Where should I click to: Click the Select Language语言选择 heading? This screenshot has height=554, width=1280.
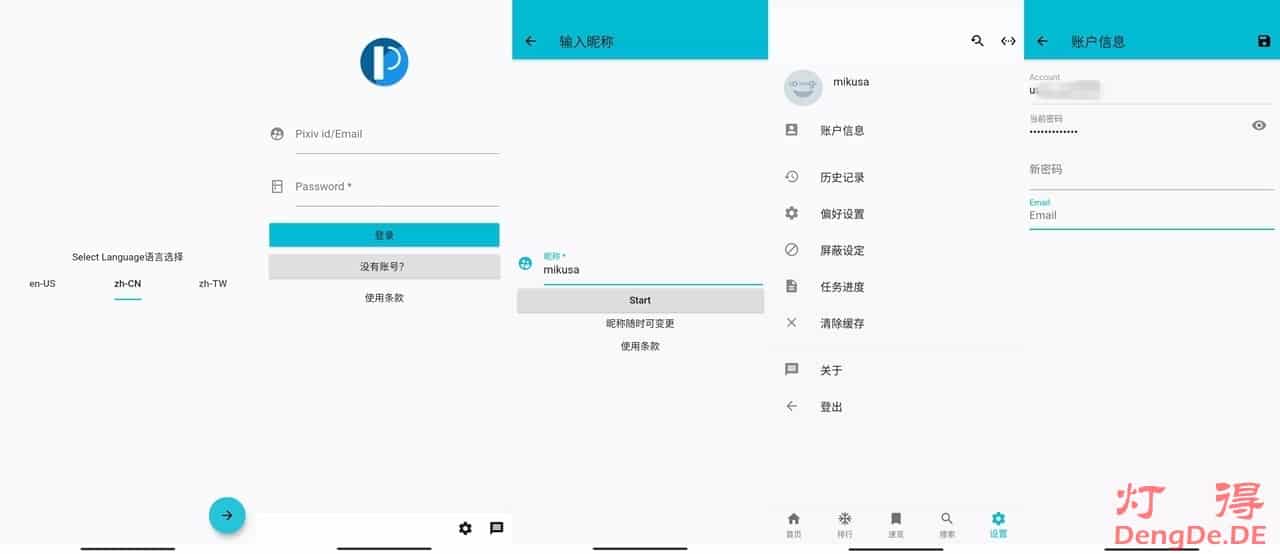point(127,257)
